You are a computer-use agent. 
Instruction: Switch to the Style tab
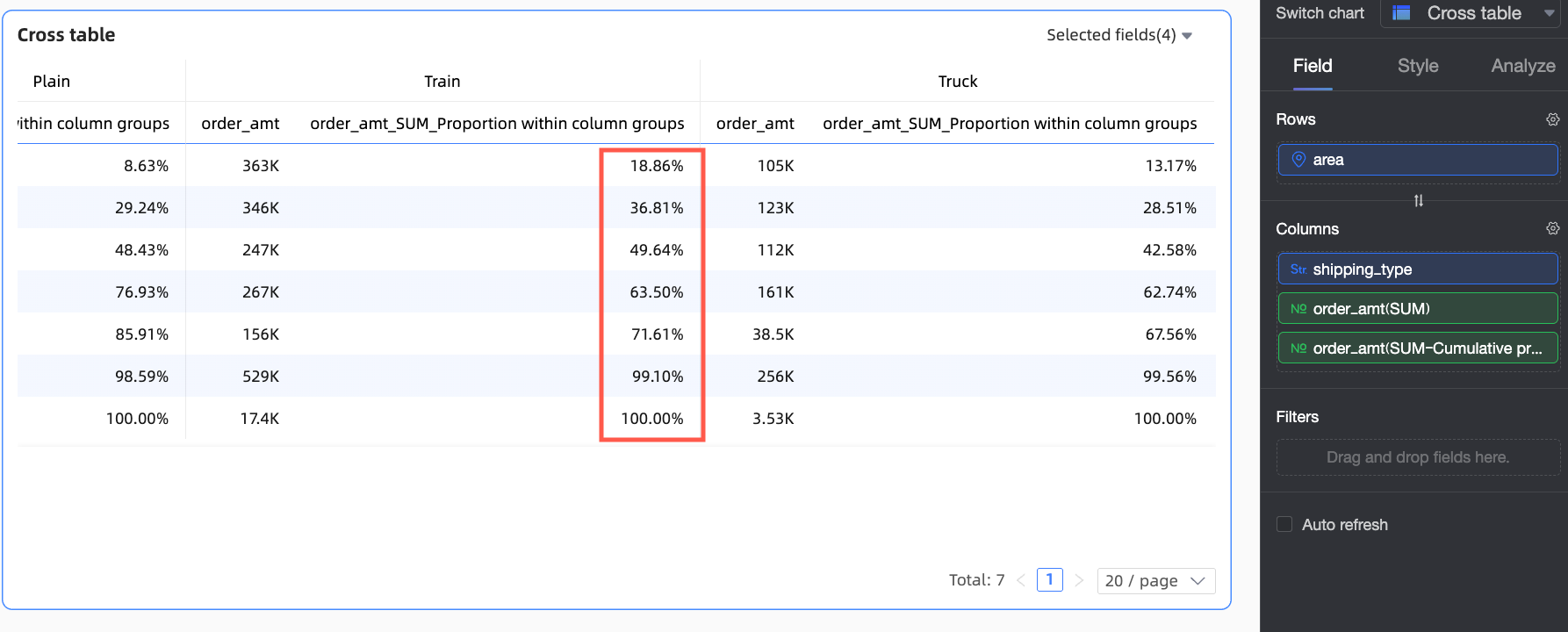click(1417, 66)
